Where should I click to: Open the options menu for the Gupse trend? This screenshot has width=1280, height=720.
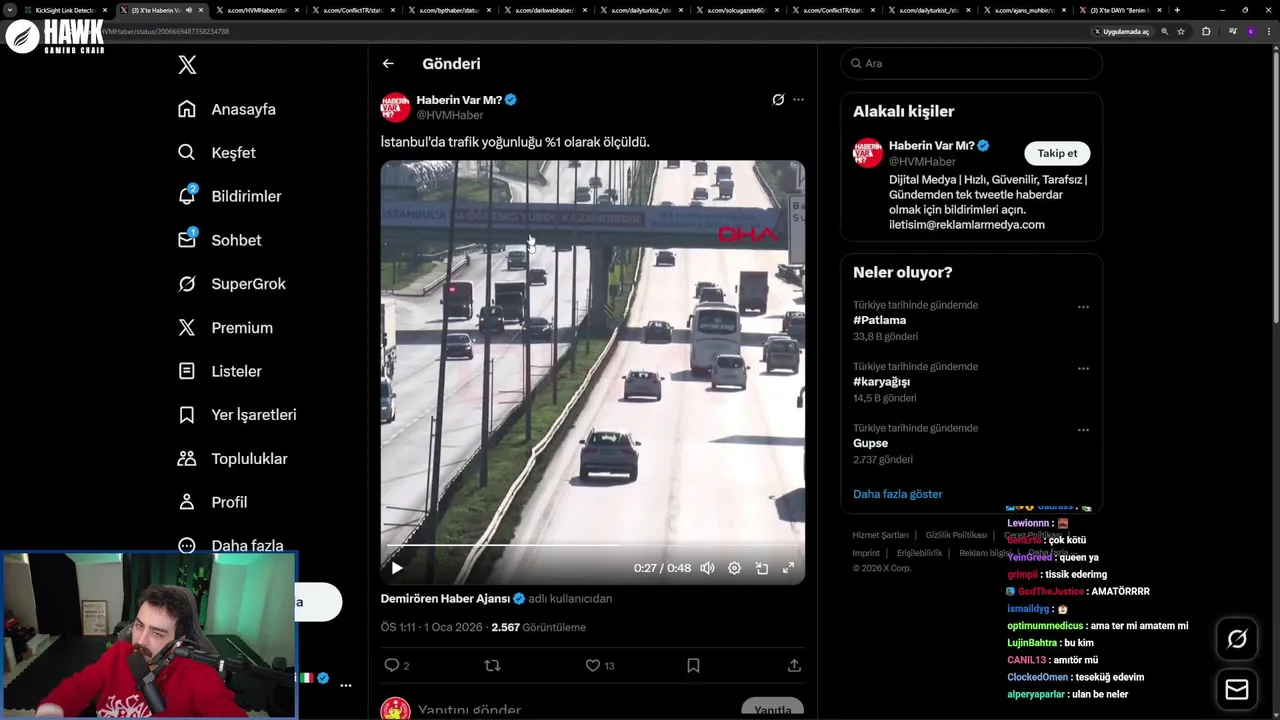click(x=1083, y=430)
